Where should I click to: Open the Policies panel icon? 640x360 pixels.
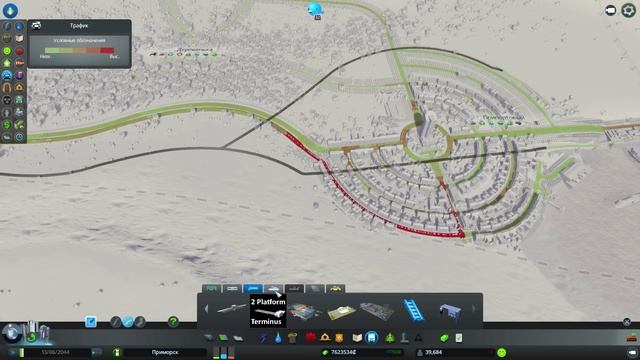pos(459,338)
